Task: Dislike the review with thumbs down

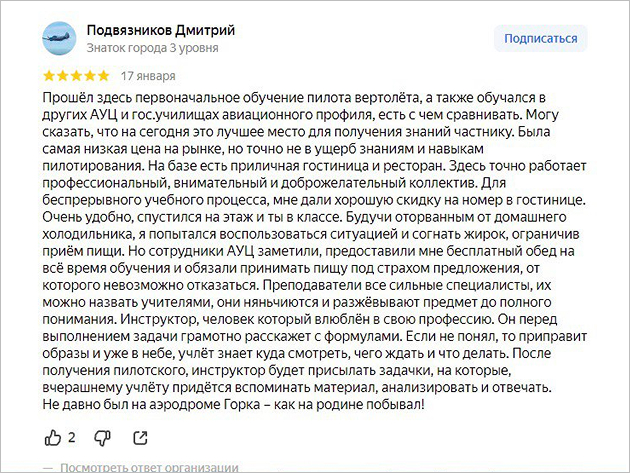Action: point(100,437)
